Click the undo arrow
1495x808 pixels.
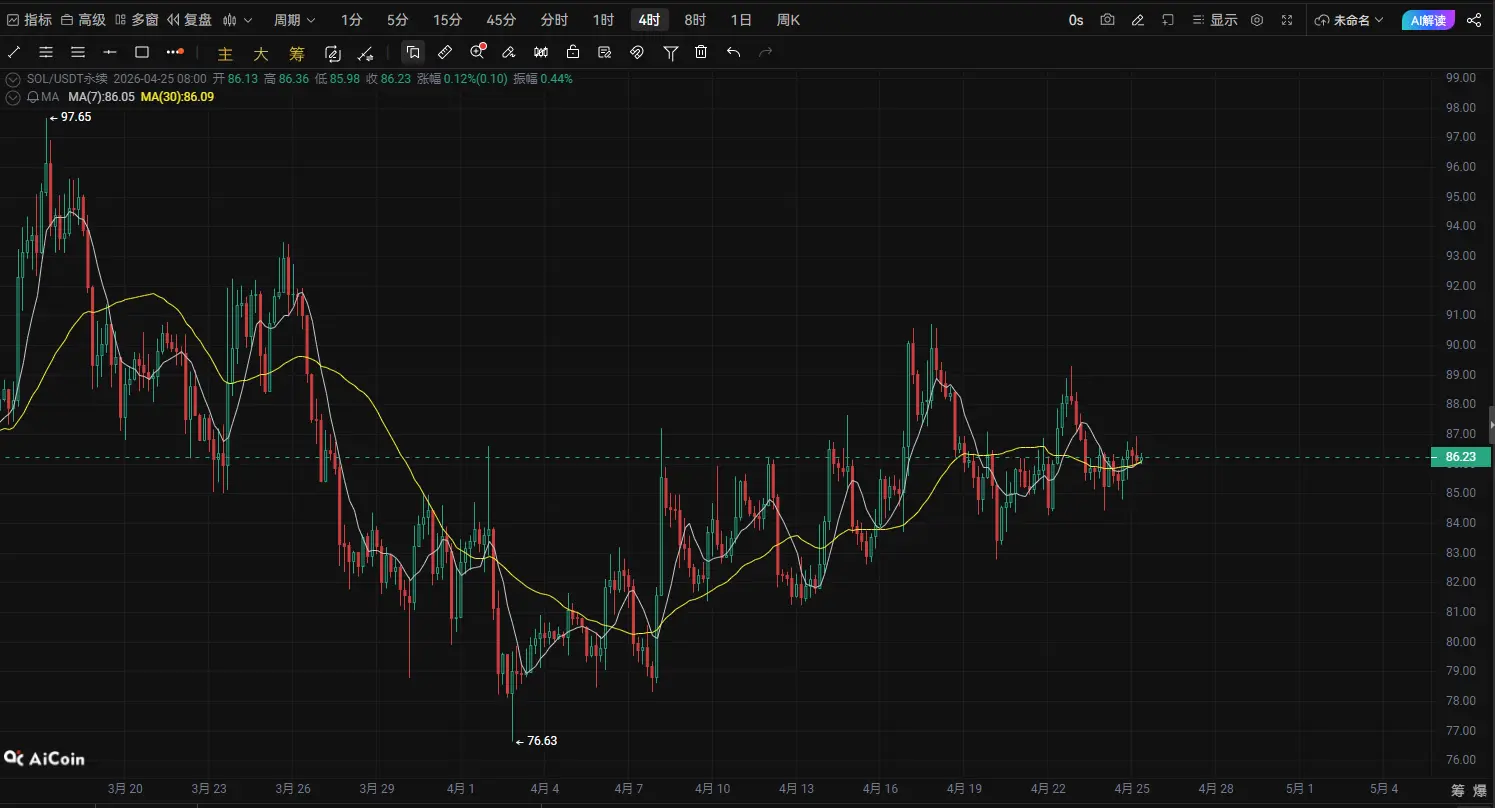click(x=733, y=52)
